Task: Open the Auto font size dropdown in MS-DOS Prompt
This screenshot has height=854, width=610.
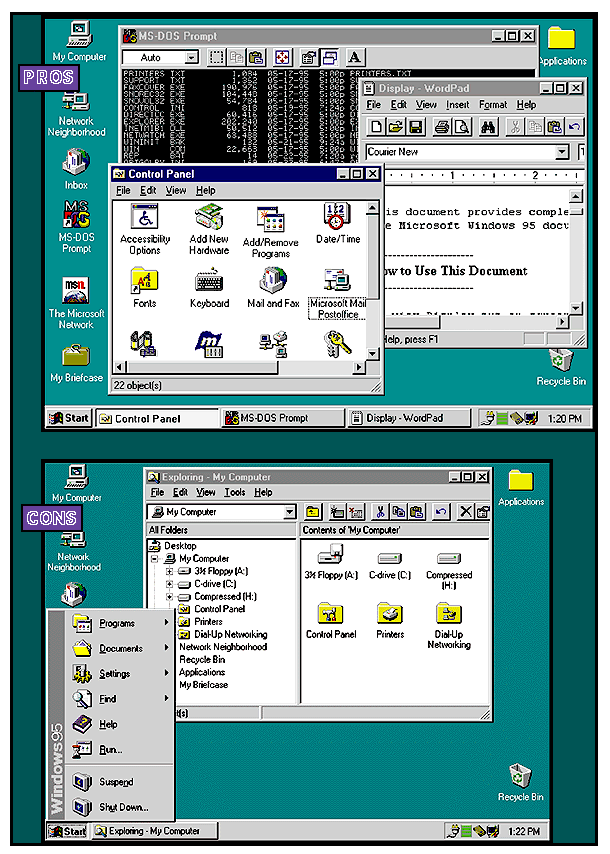Action: 191,57
